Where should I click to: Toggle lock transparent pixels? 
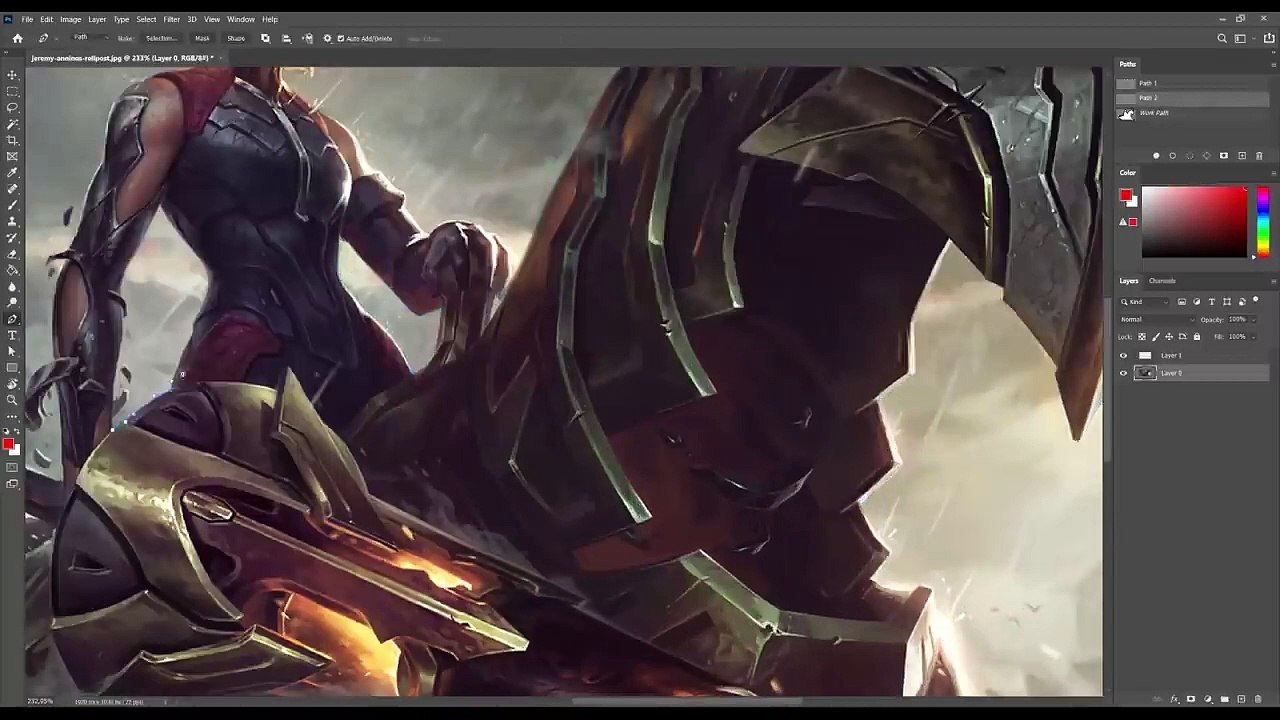[1142, 337]
